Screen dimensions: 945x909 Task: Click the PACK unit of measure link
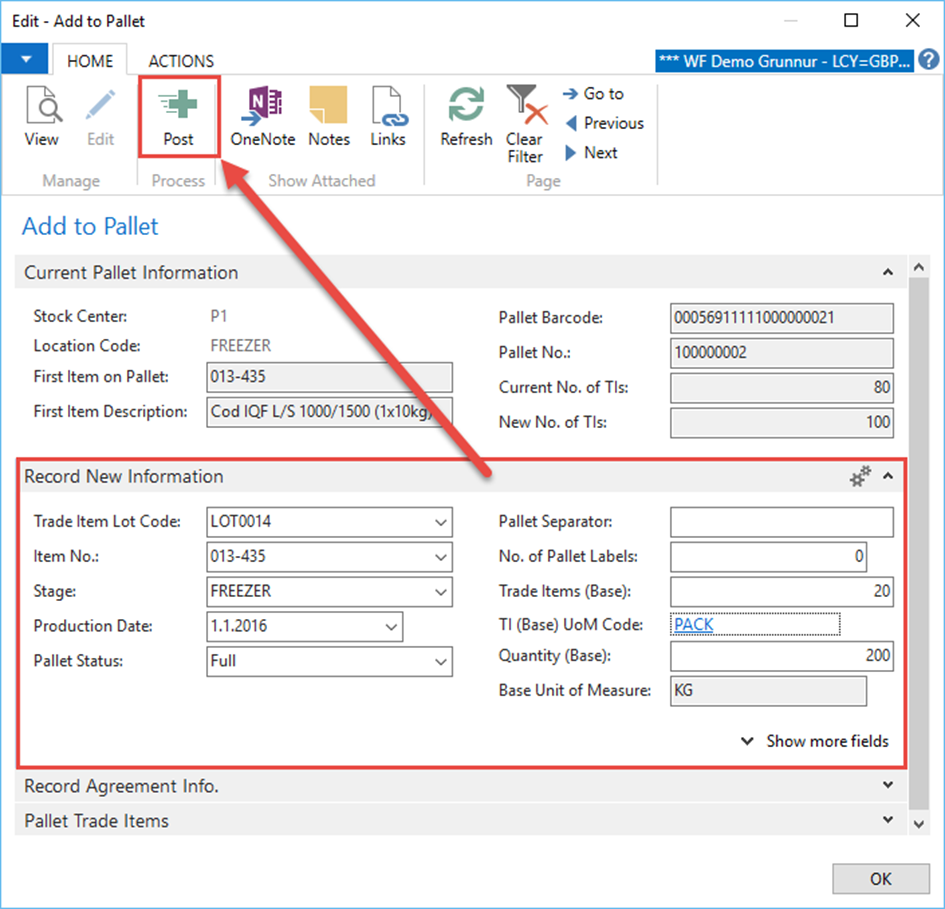[x=693, y=625]
